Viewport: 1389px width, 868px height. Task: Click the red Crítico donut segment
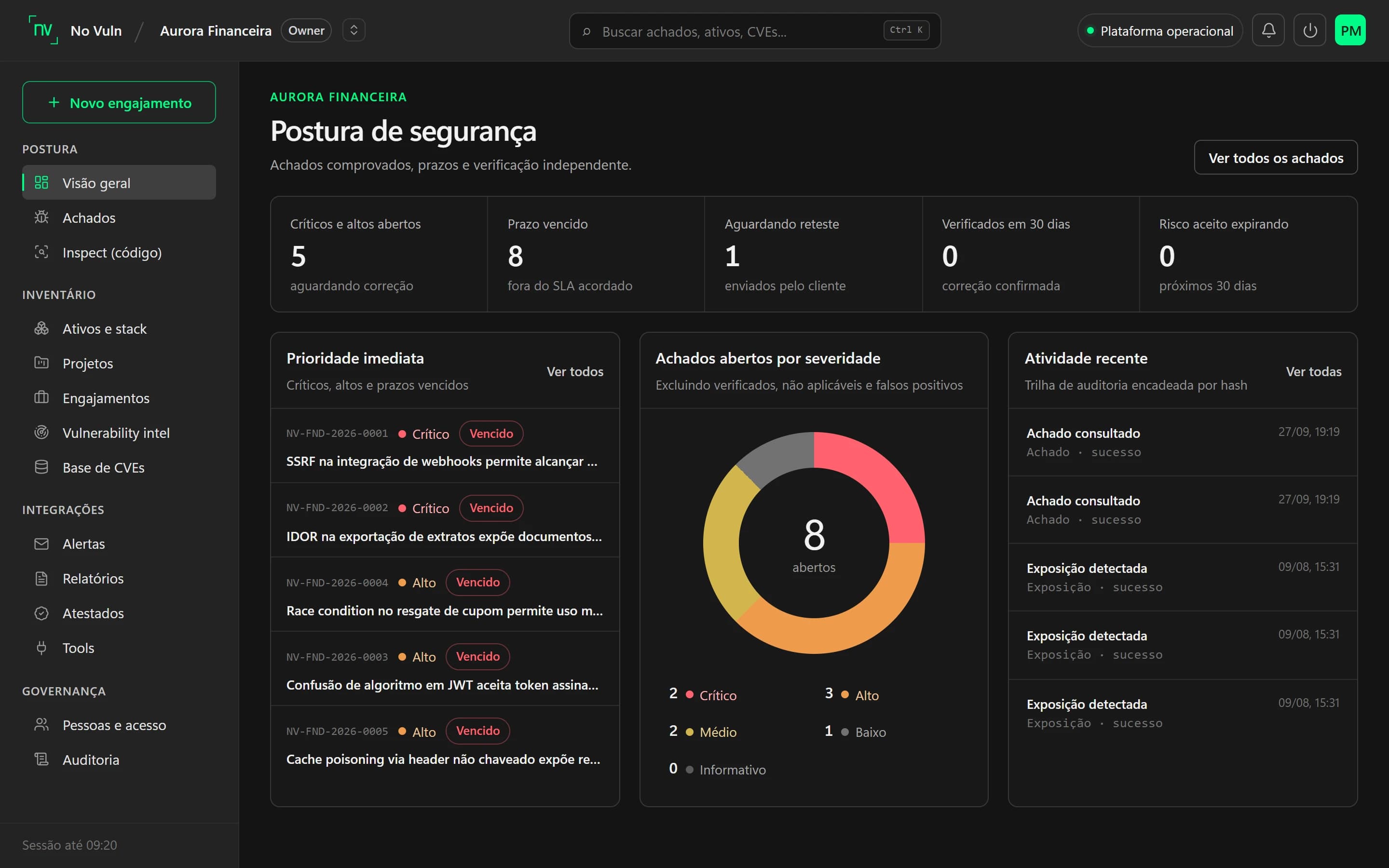coord(881,476)
